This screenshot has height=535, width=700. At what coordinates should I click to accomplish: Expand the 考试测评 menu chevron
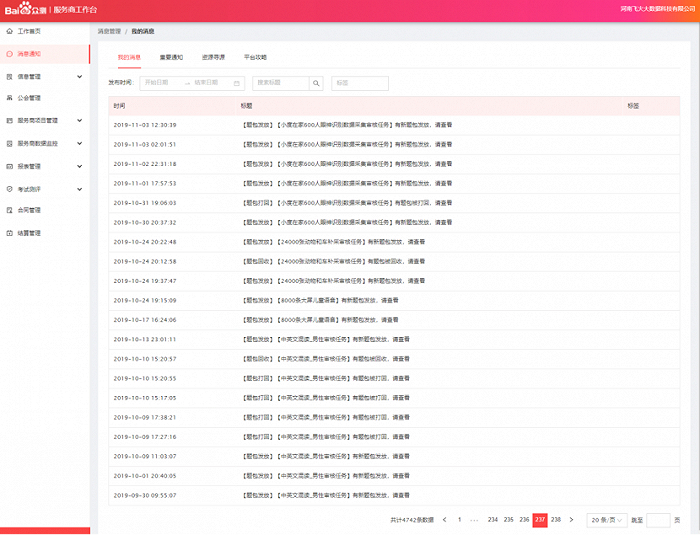[79, 189]
